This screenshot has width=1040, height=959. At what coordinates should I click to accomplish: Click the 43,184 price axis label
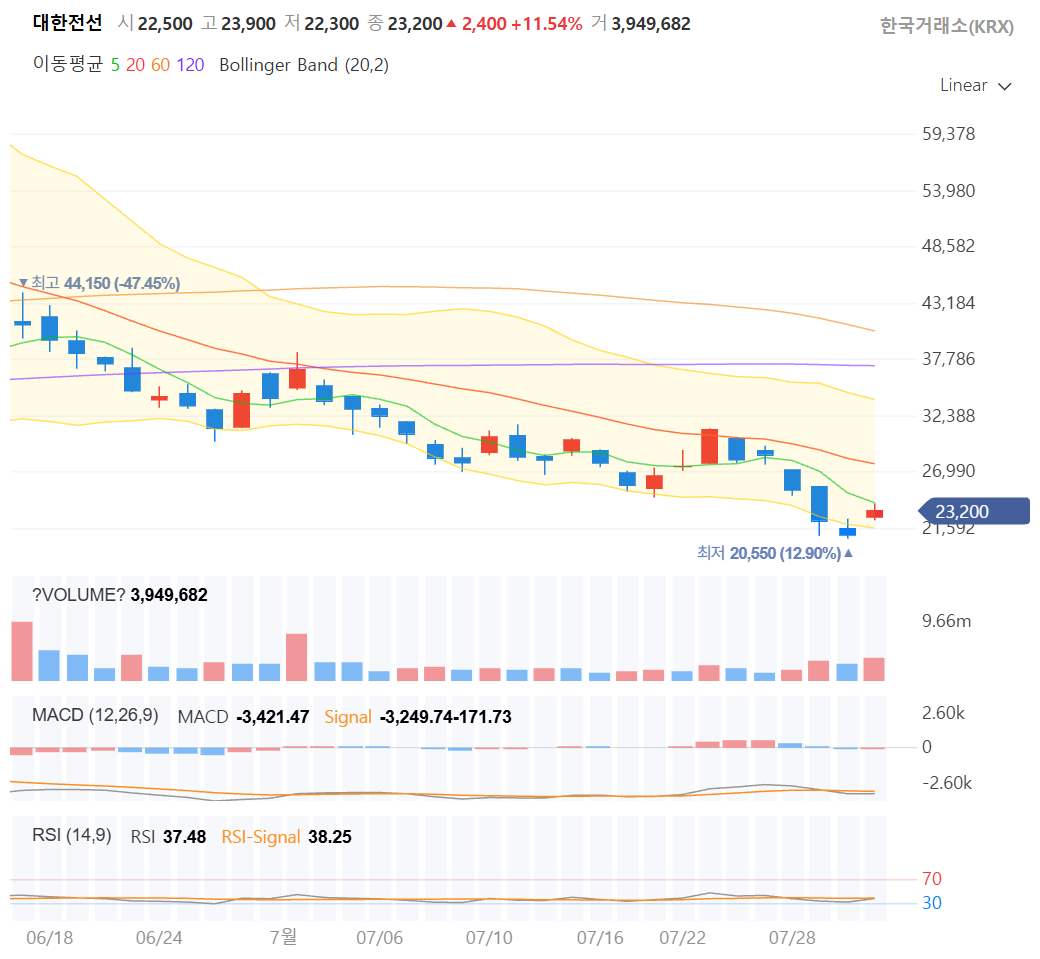[948, 303]
